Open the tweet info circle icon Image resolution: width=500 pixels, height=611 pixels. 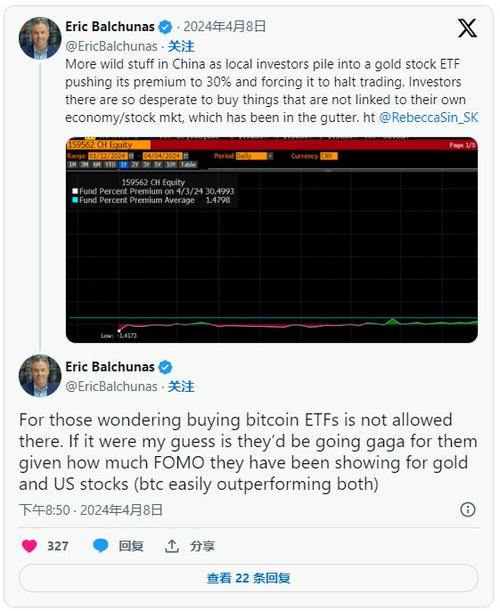click(x=468, y=510)
